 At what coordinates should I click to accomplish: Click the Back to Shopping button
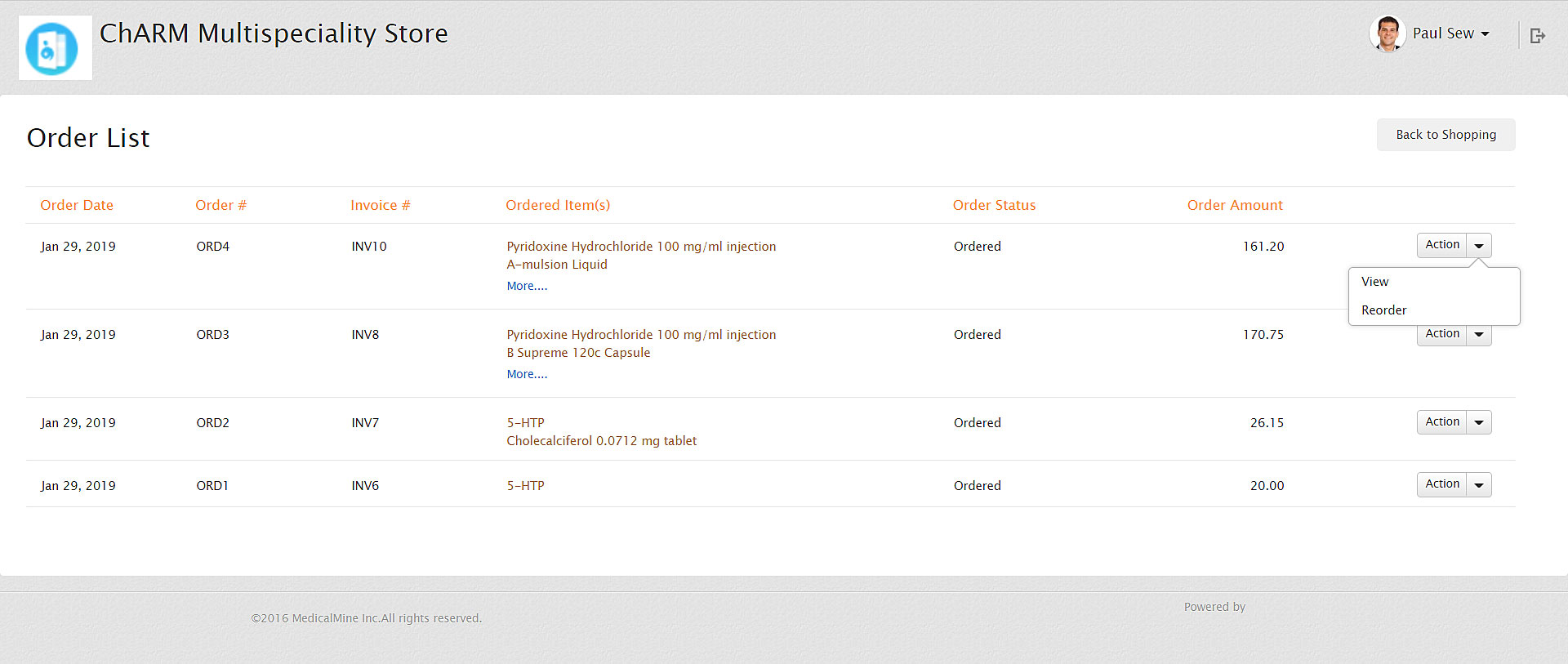[x=1445, y=135]
